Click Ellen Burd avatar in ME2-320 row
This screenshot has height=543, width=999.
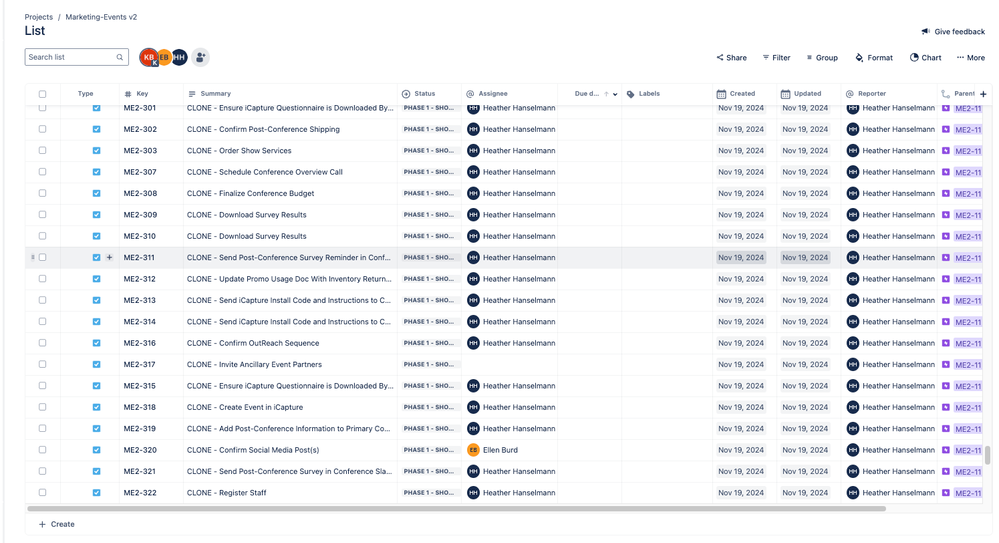point(473,450)
